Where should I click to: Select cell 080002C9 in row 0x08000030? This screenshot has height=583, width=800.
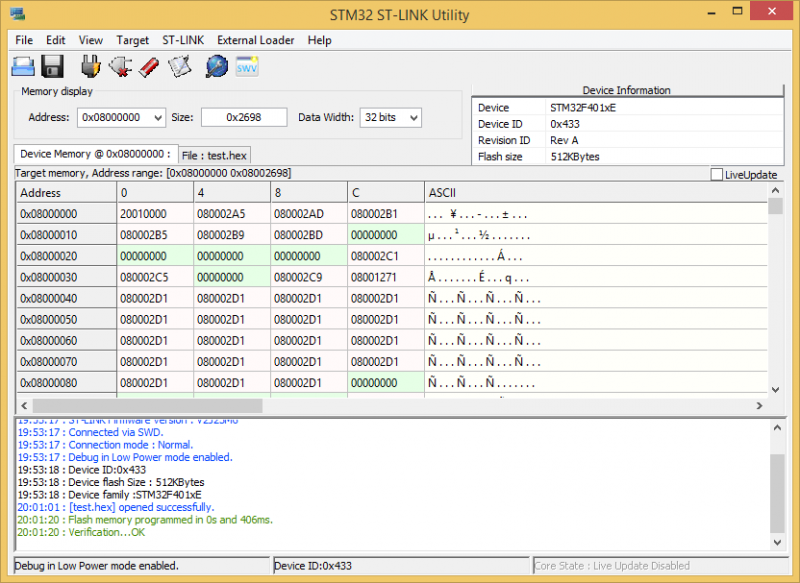coord(309,277)
